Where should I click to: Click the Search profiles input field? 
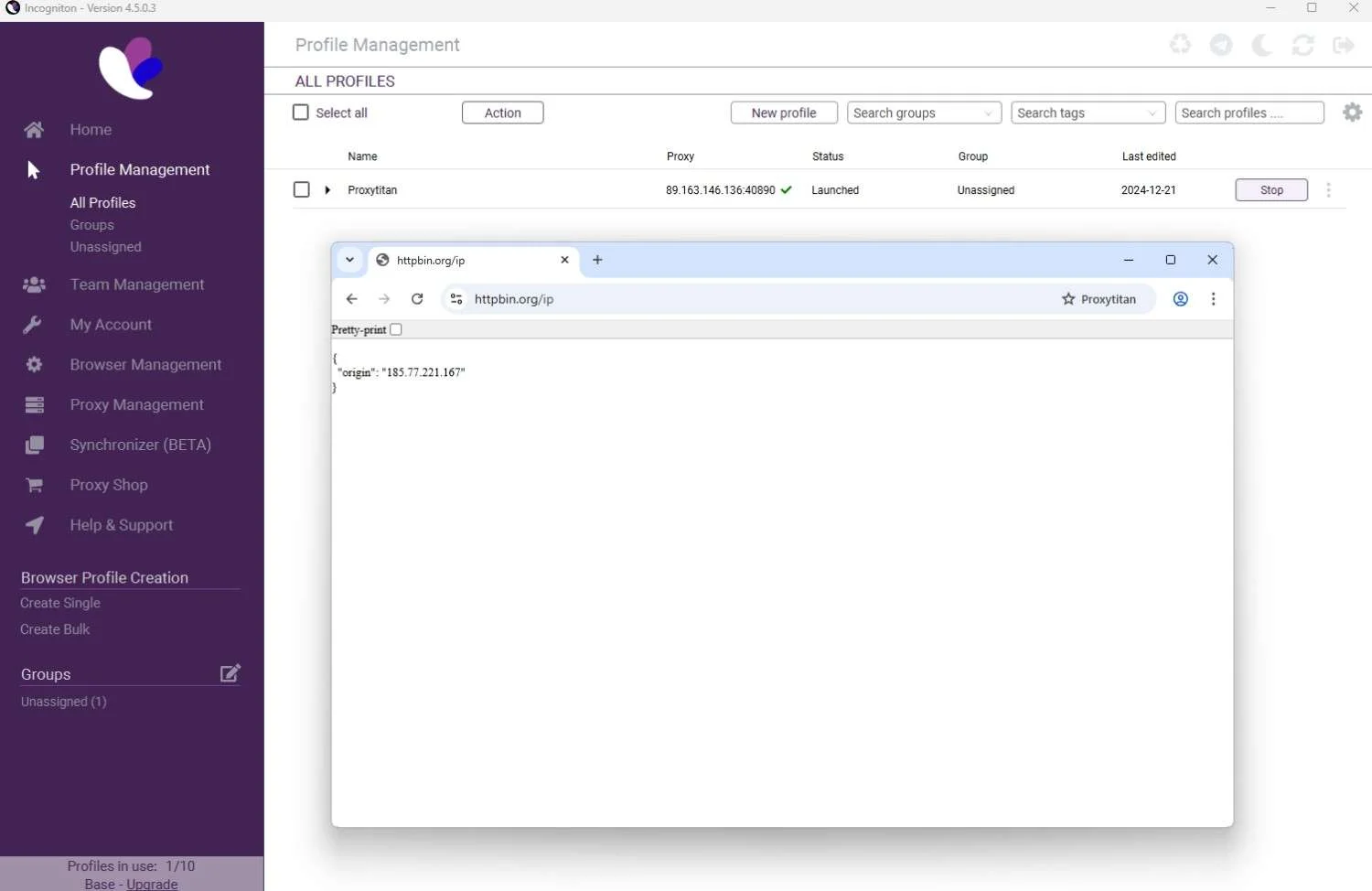[x=1249, y=113]
